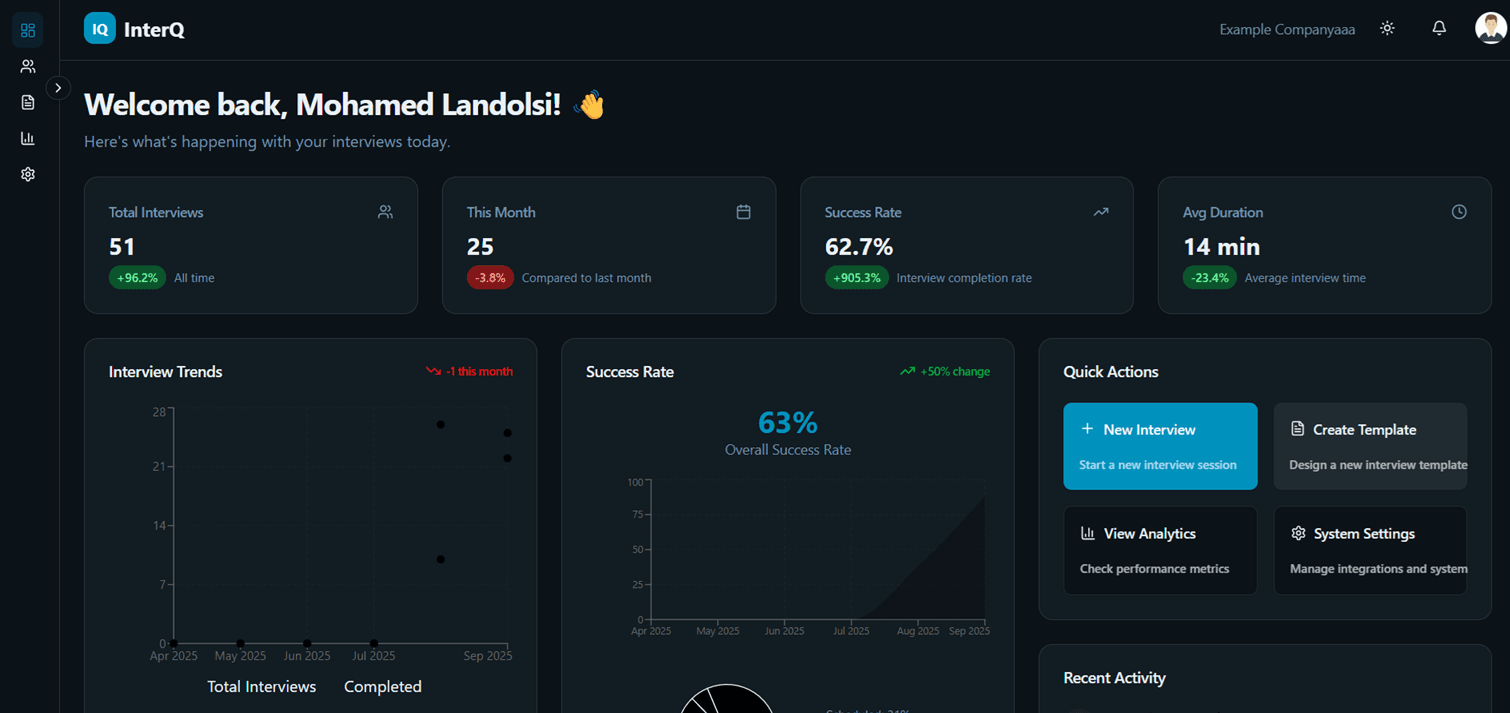Image resolution: width=1510 pixels, height=713 pixels.
Task: Click the notification bell icon
Action: pyautogui.click(x=1439, y=28)
